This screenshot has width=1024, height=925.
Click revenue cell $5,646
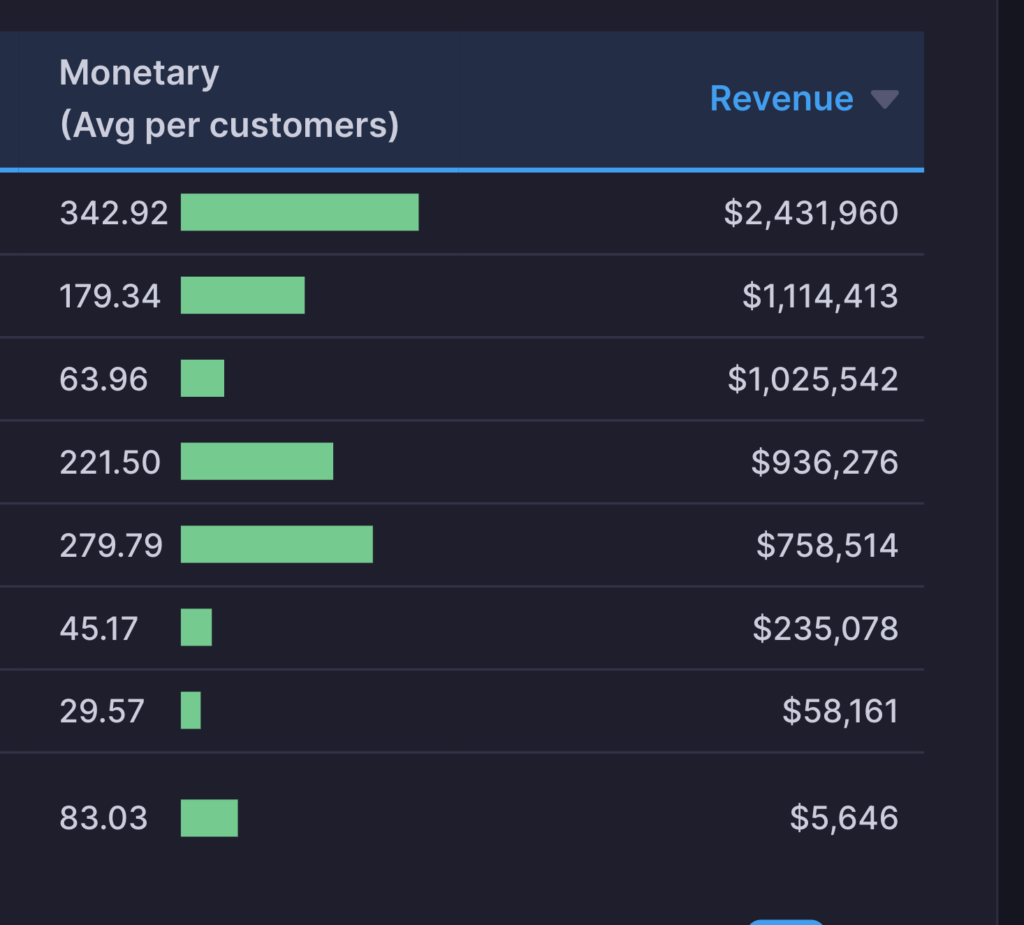click(x=844, y=818)
